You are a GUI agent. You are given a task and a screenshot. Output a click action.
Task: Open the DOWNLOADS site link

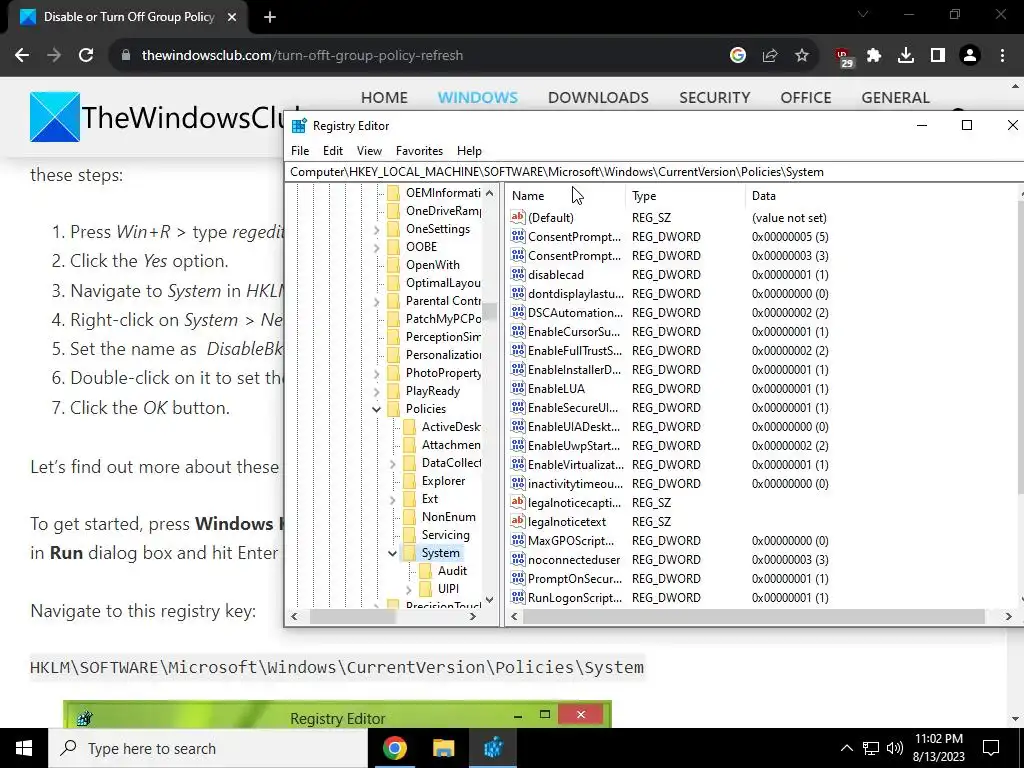coord(598,97)
